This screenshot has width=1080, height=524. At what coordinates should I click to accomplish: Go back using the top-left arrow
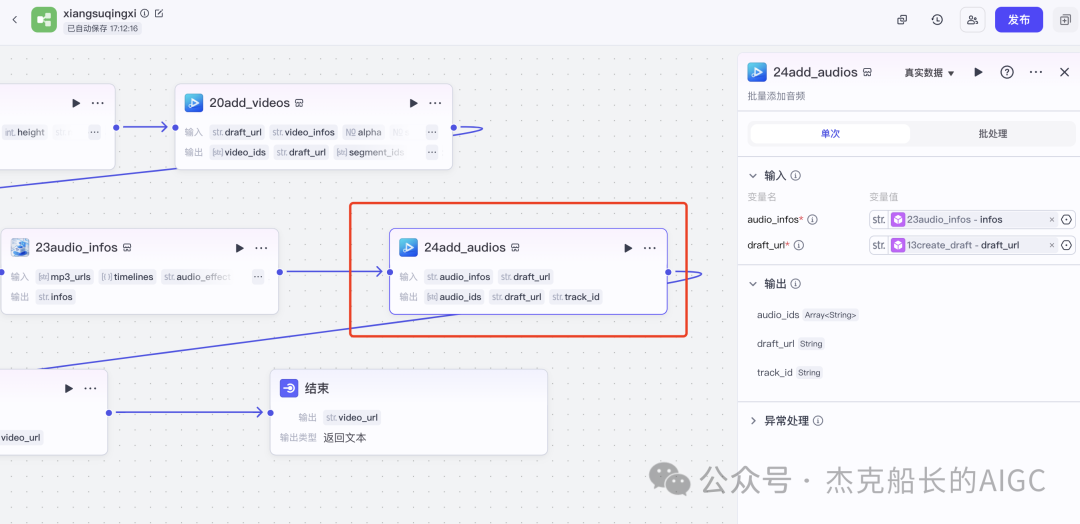(x=15, y=19)
